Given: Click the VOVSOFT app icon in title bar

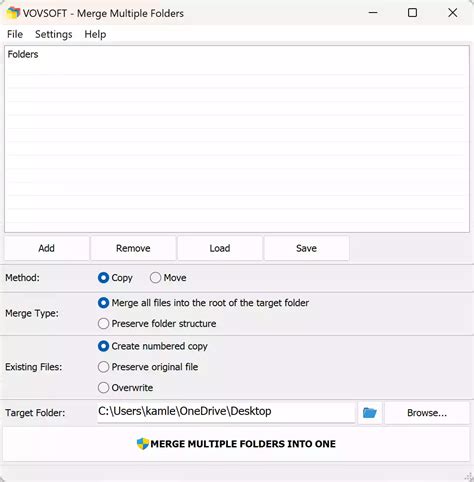Looking at the screenshot, I should pos(13,13).
